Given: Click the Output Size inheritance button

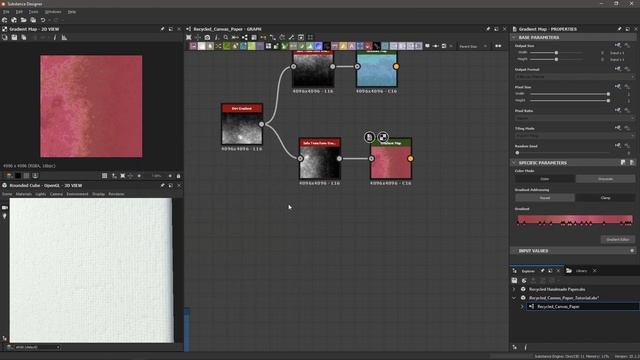Looking at the screenshot, I should (x=618, y=45).
